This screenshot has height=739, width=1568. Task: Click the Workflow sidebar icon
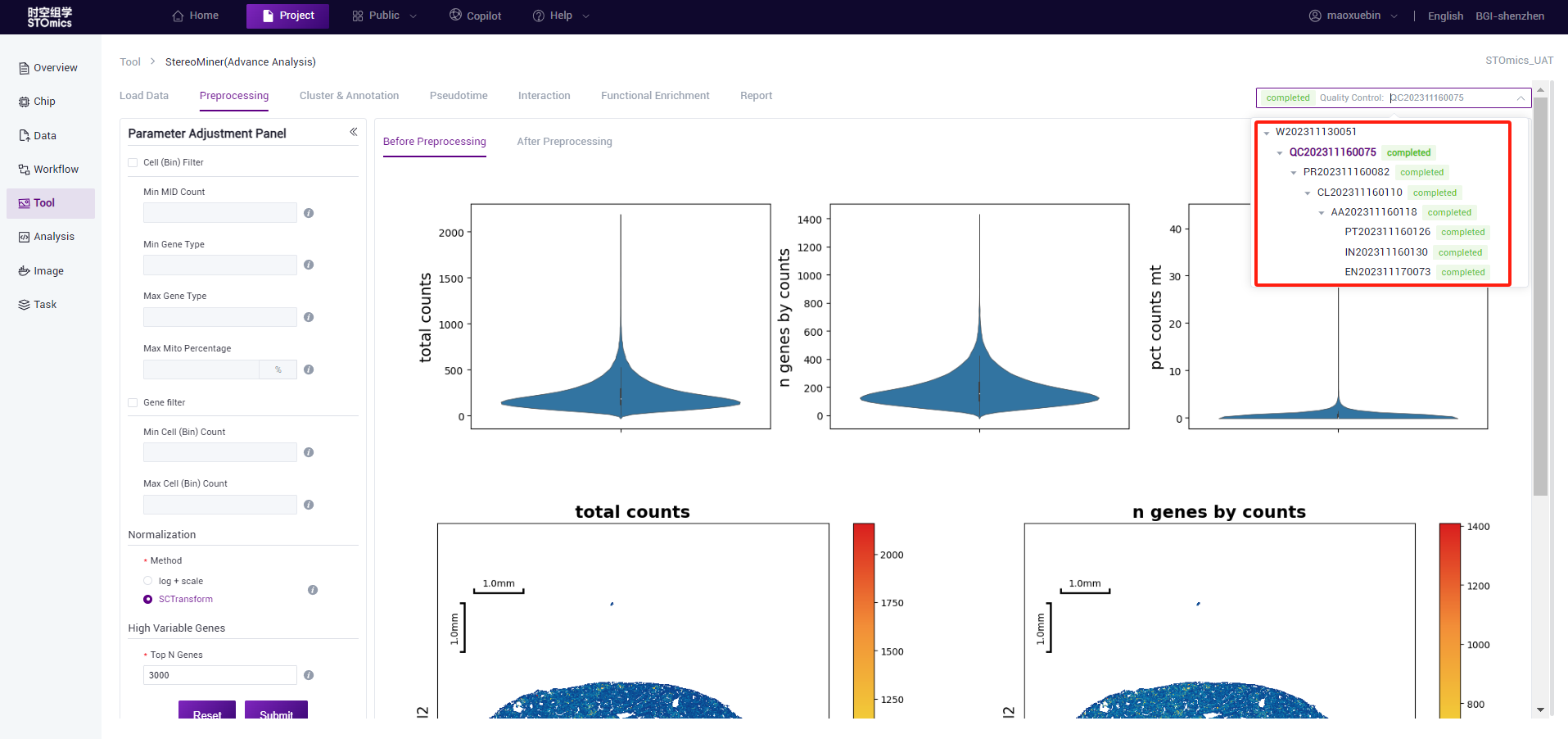tap(25, 170)
